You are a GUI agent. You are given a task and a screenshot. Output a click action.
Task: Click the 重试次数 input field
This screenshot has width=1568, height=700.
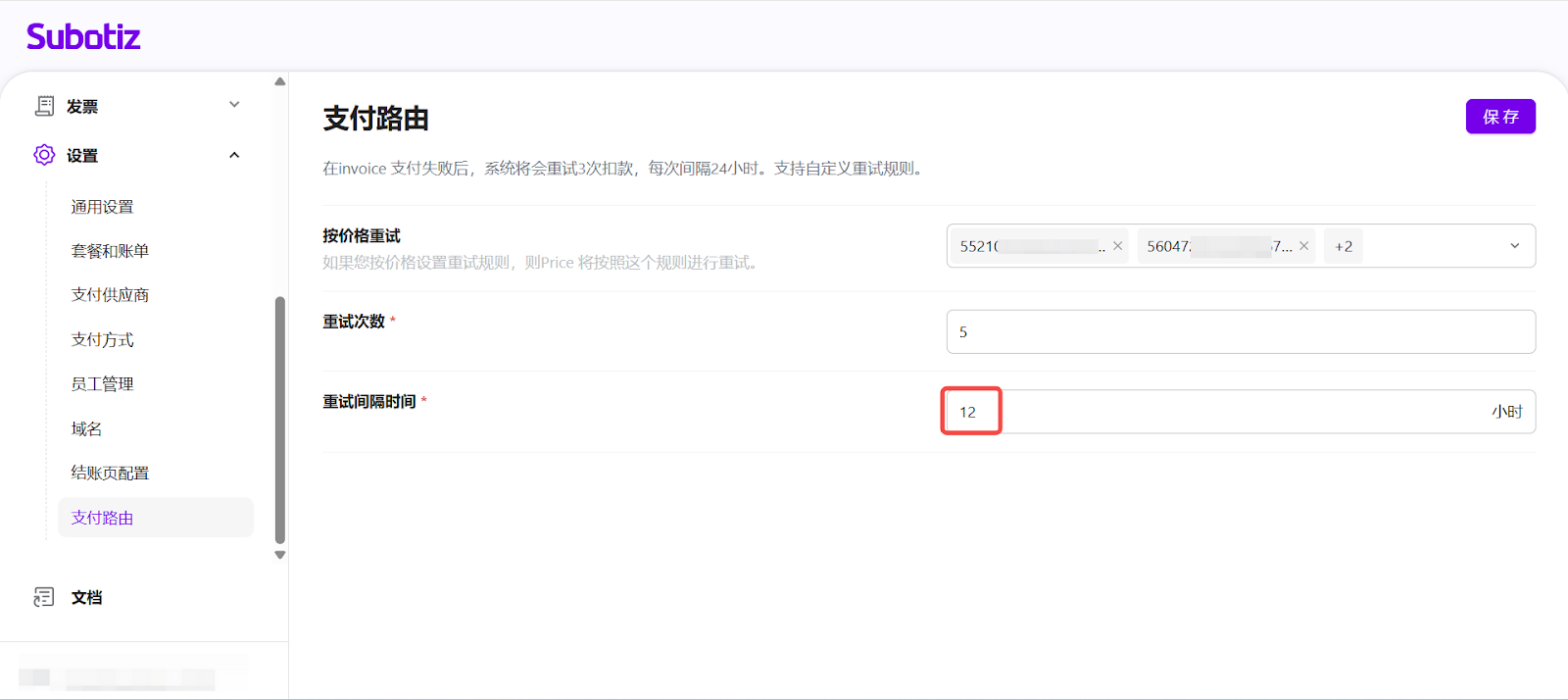[x=1240, y=332]
